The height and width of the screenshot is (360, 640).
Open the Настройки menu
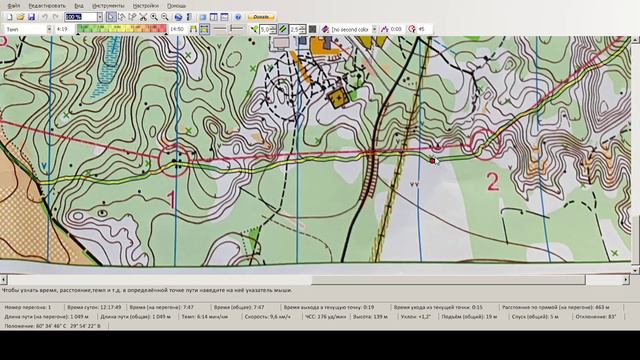tap(146, 6)
